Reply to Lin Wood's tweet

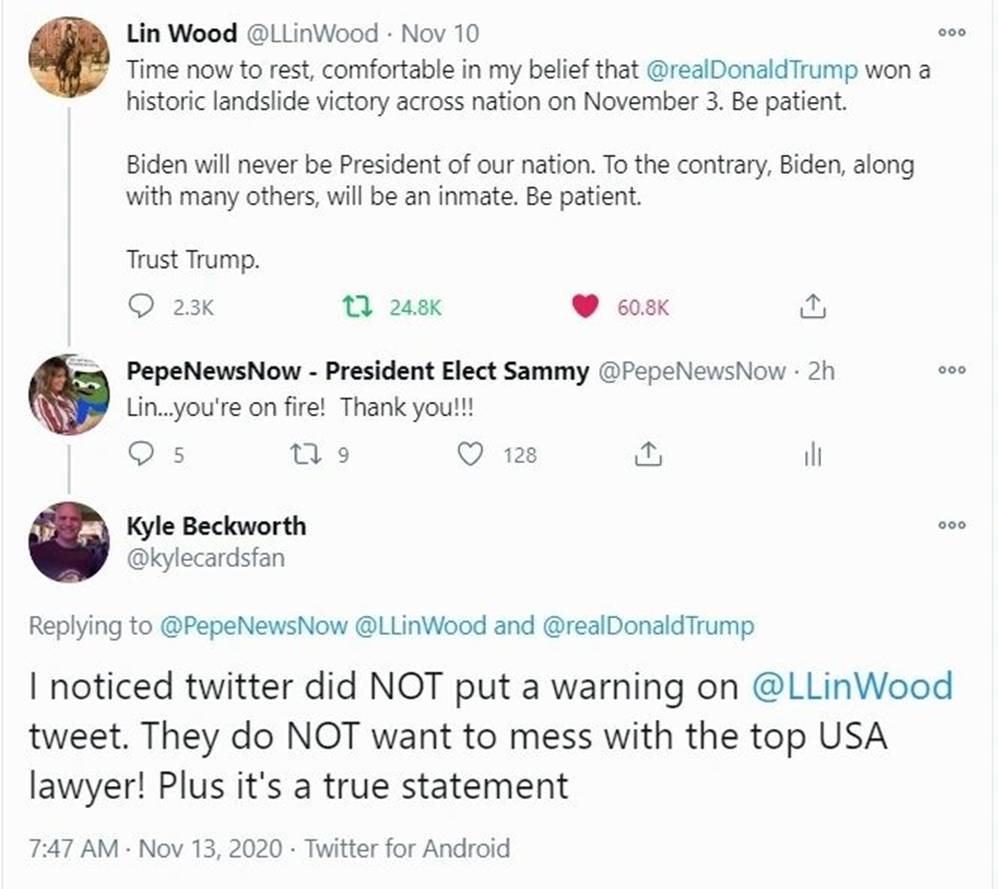pos(141,308)
